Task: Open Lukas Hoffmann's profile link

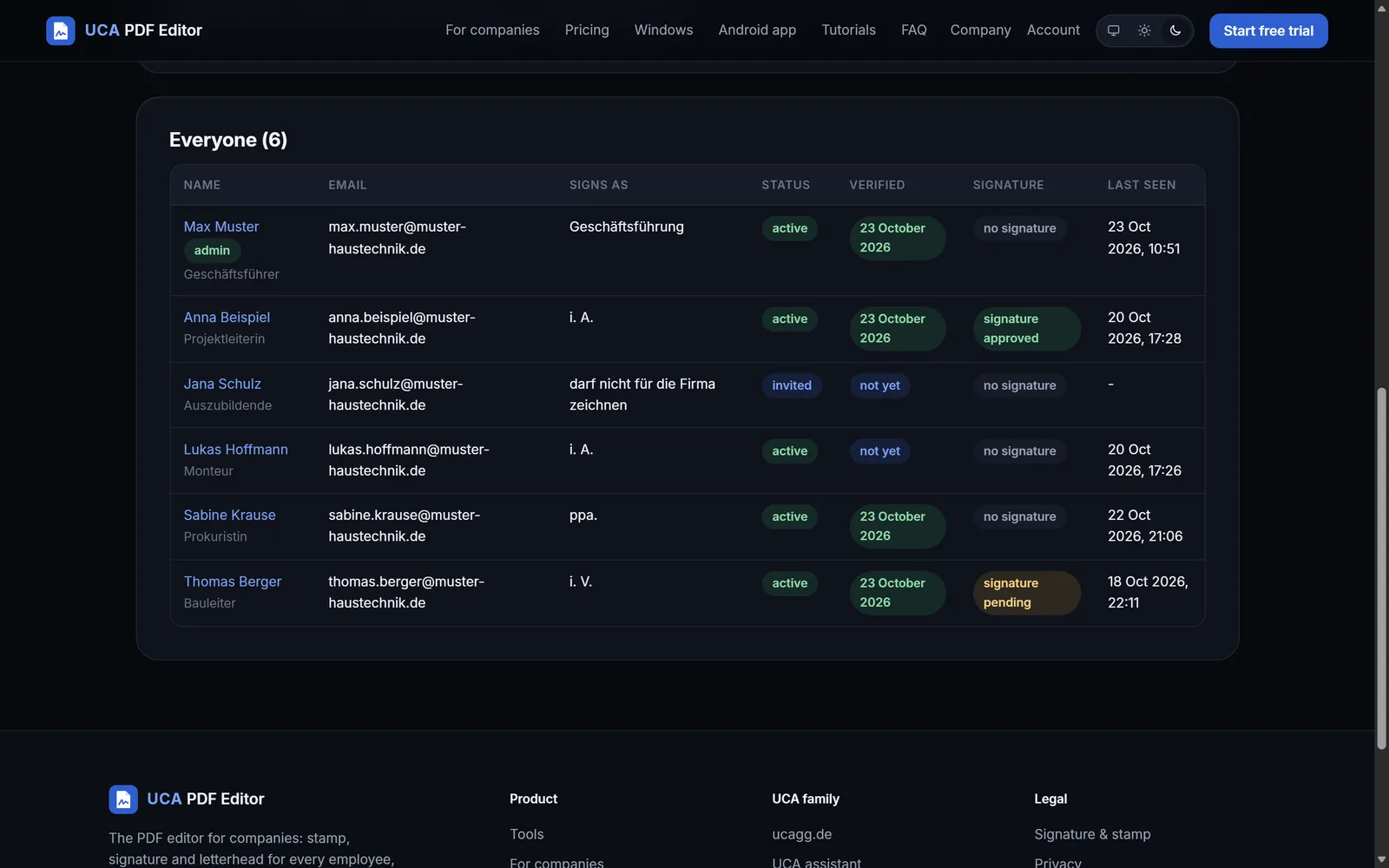Action: 235,450
